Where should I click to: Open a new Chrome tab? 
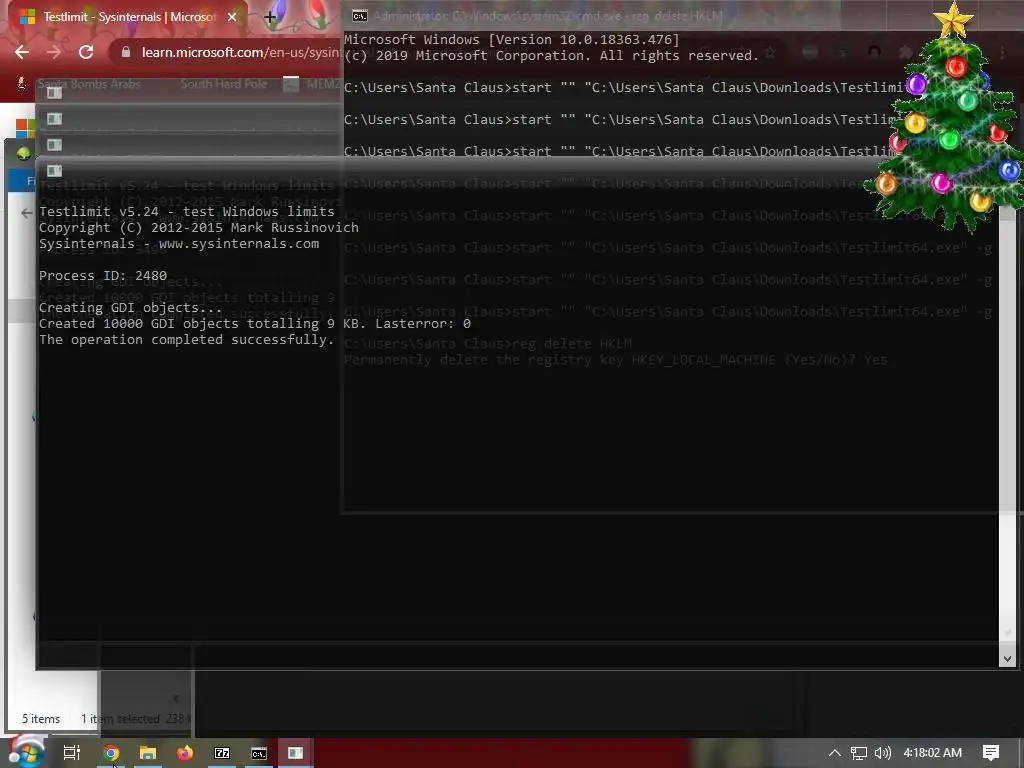pyautogui.click(x=270, y=18)
